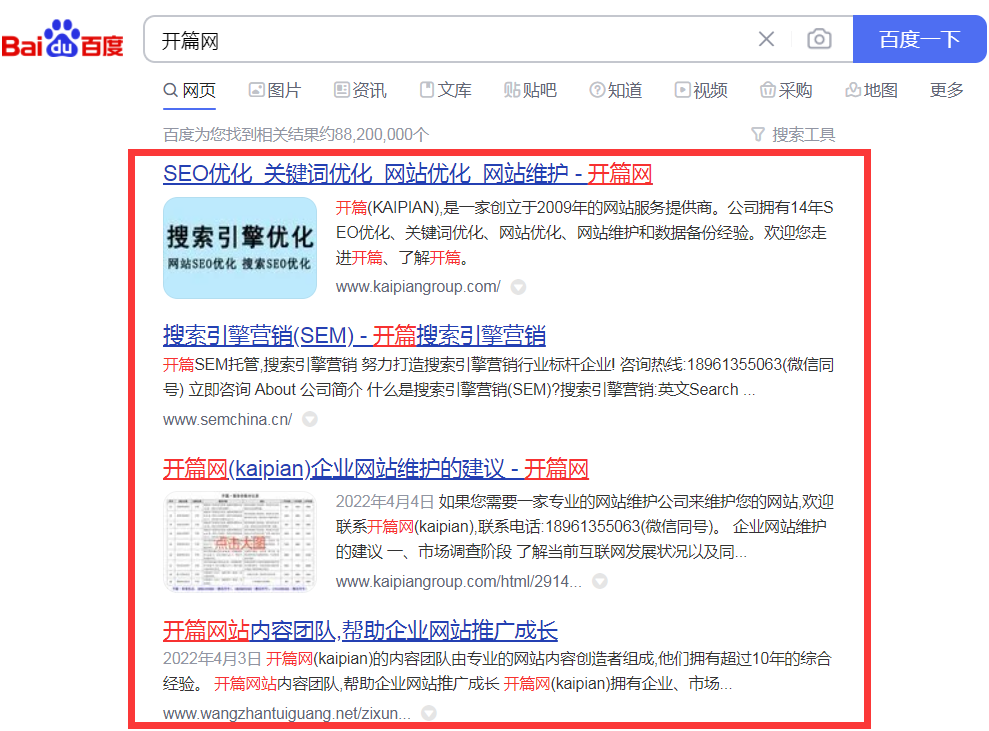Clear the search box with X icon
This screenshot has width=989, height=731.
coord(766,39)
